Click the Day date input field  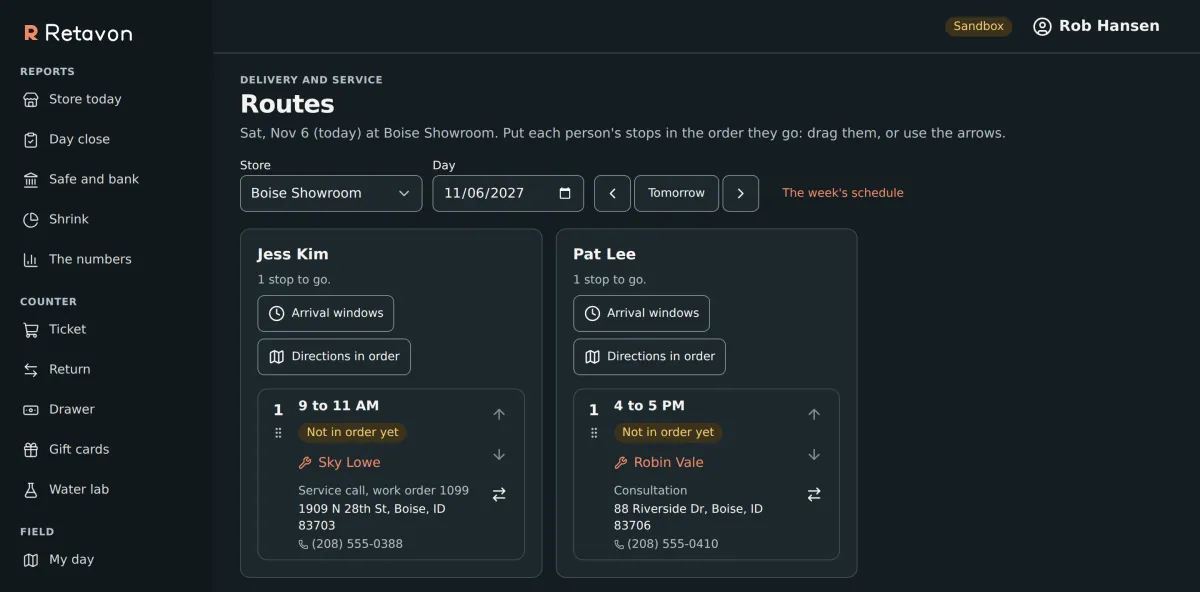tap(508, 193)
